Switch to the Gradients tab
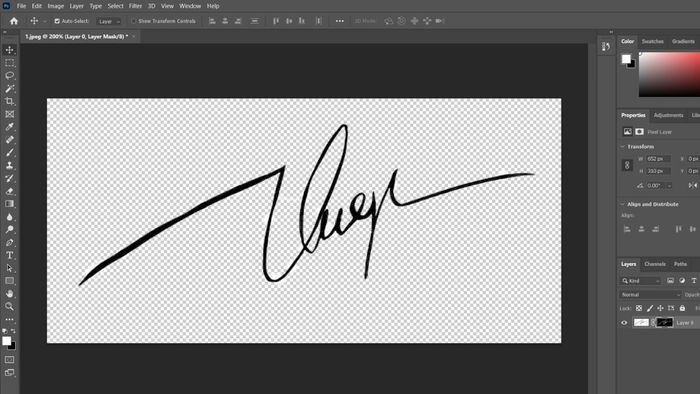The height and width of the screenshot is (394, 700). point(683,41)
